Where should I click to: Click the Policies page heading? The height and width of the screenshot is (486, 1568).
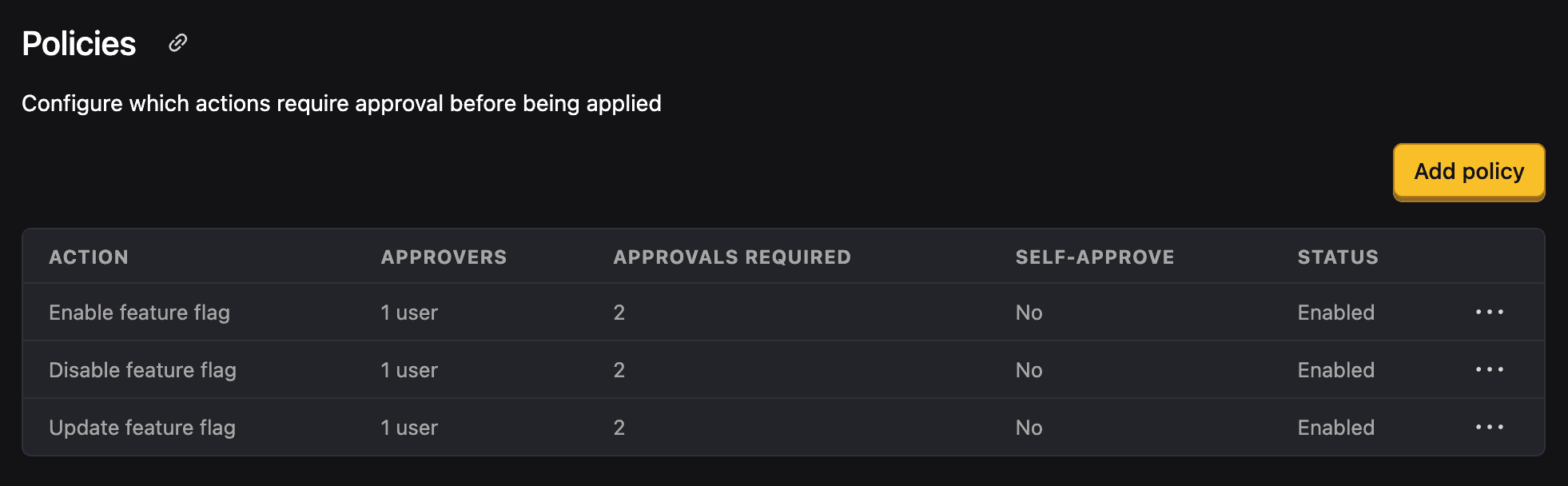click(x=79, y=43)
